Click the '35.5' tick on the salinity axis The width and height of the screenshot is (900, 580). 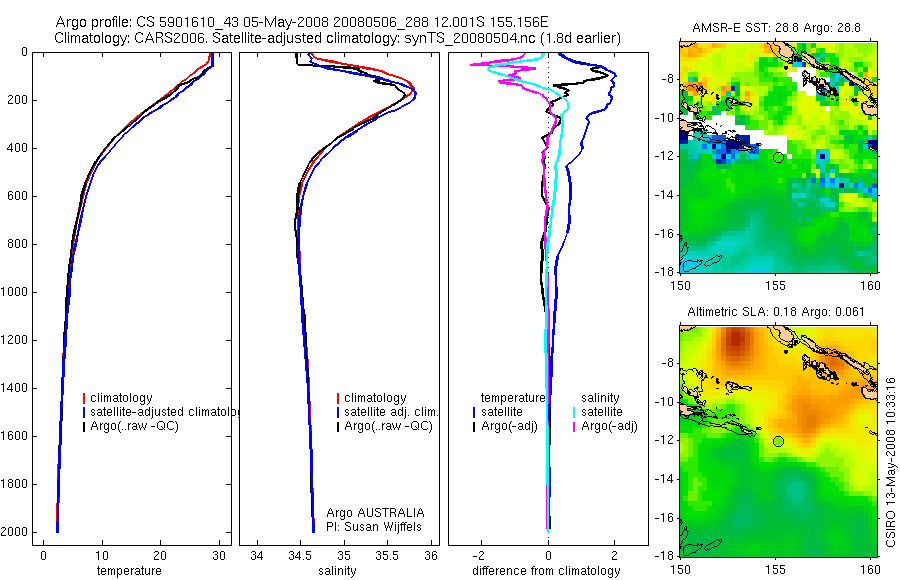coord(387,556)
